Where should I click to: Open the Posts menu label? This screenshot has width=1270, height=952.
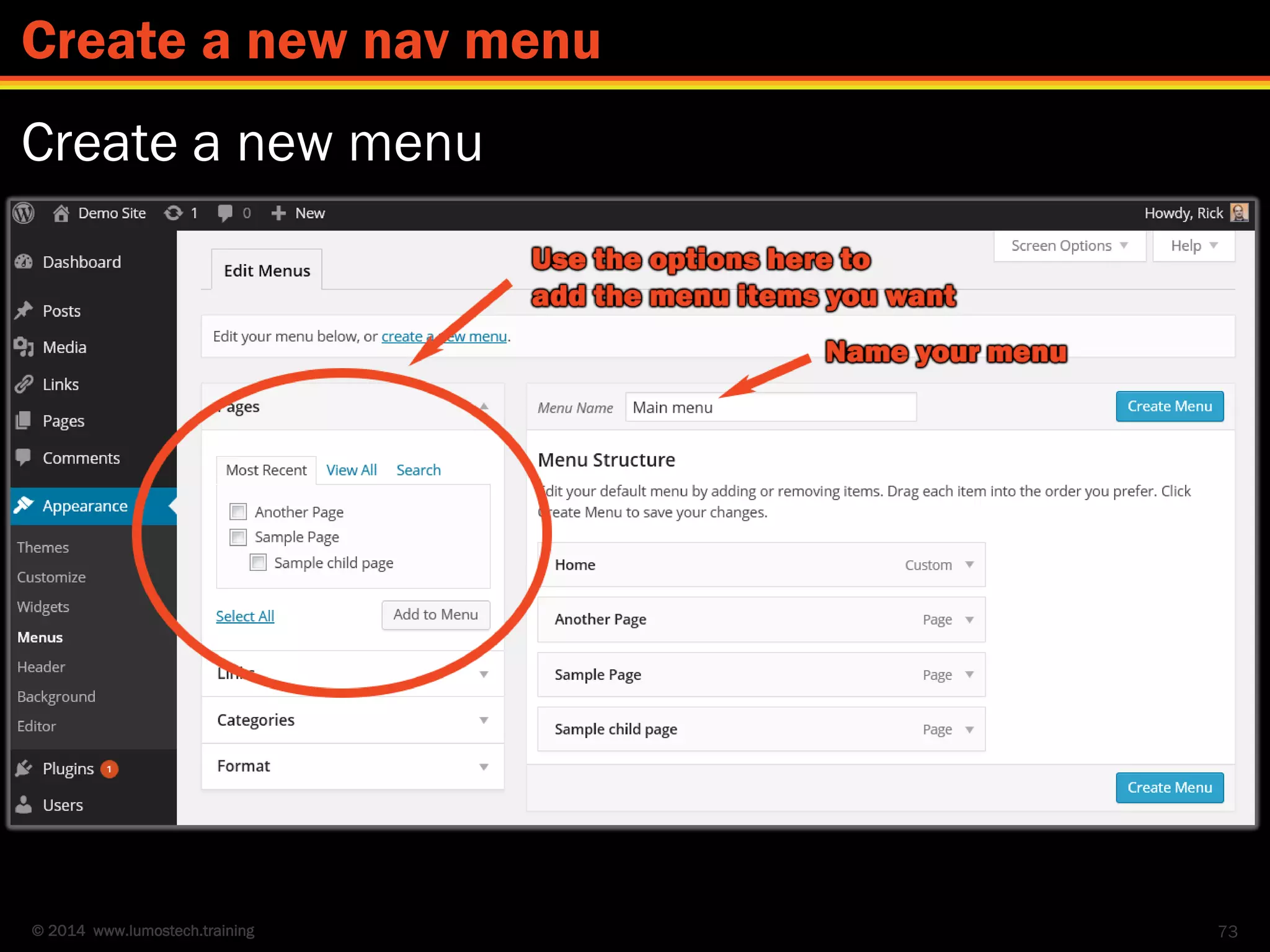(x=61, y=311)
